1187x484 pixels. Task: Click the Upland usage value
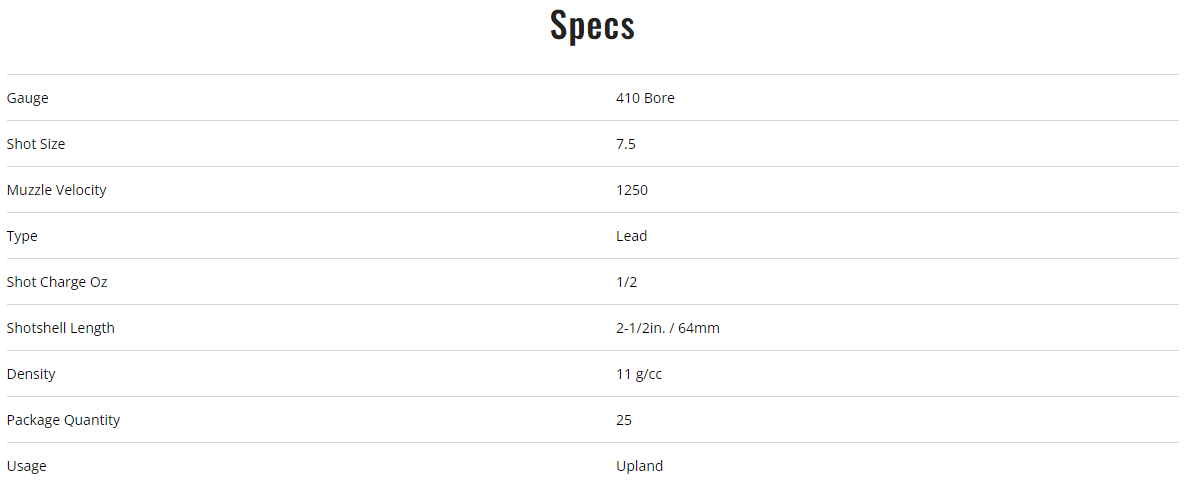640,466
